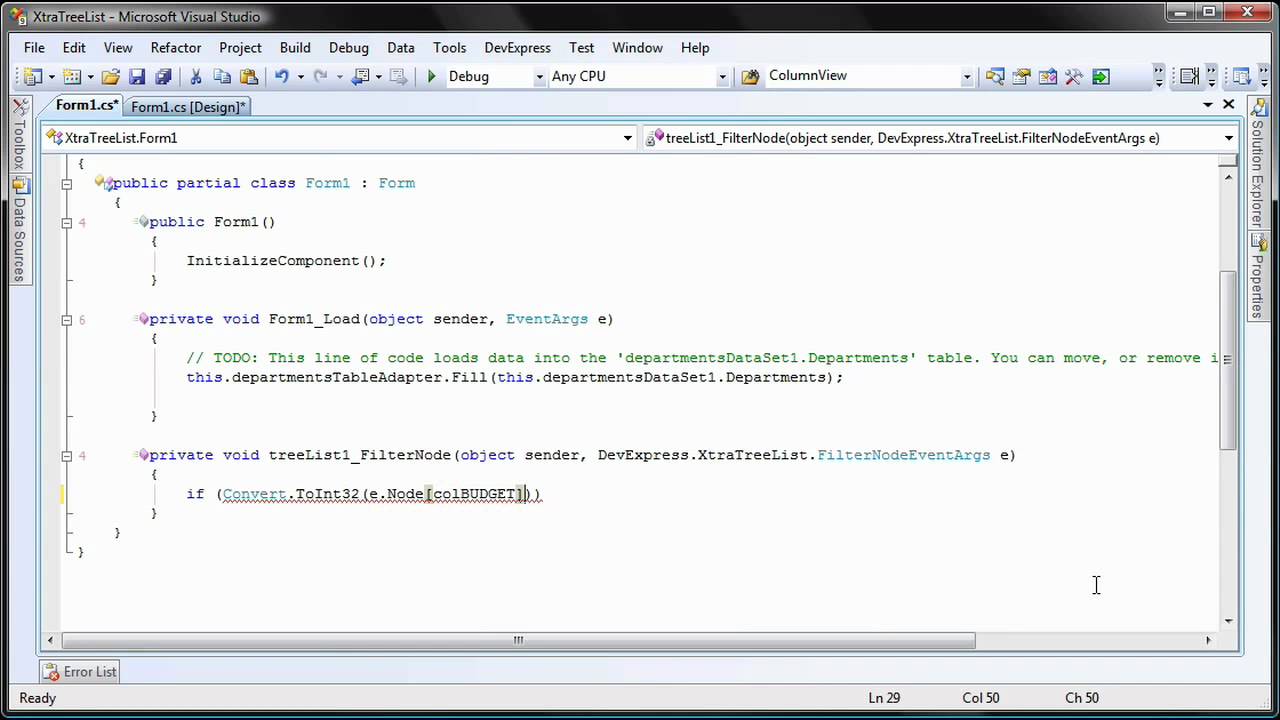Click the Redo arrow icon
The image size is (1280, 720).
pyautogui.click(x=320, y=76)
